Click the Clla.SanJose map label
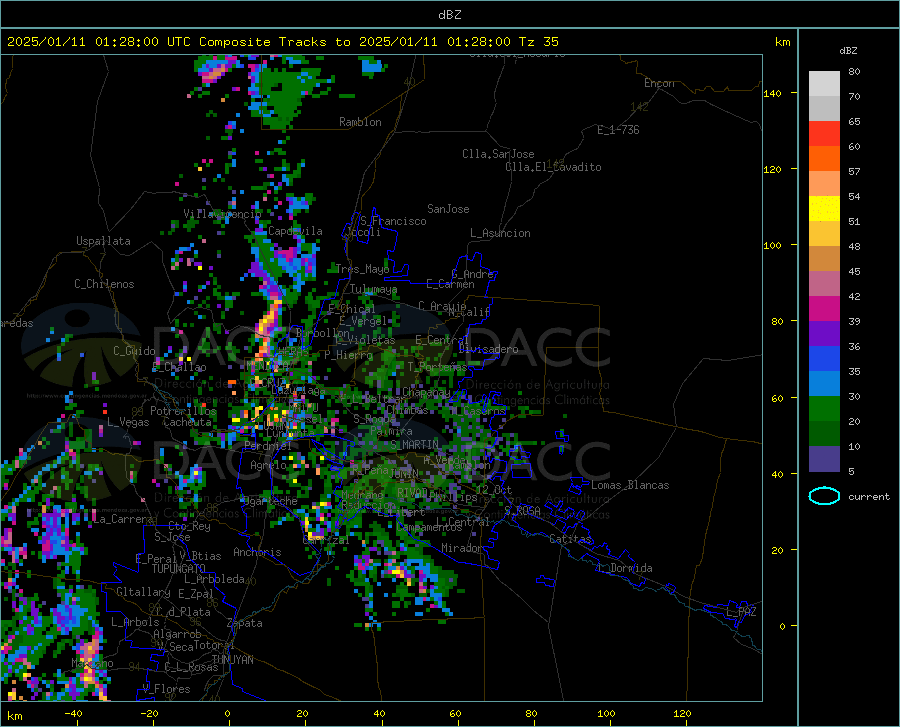Screen dimensions: 900x727 498,154
